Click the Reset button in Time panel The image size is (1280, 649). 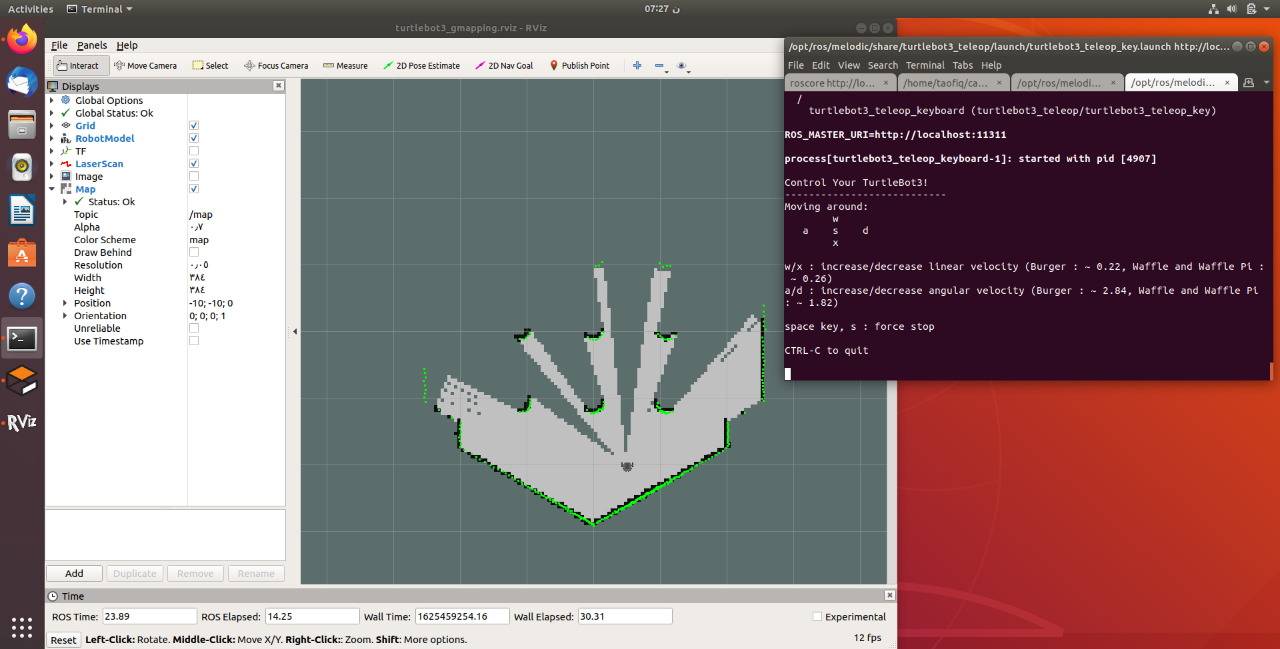pos(63,640)
